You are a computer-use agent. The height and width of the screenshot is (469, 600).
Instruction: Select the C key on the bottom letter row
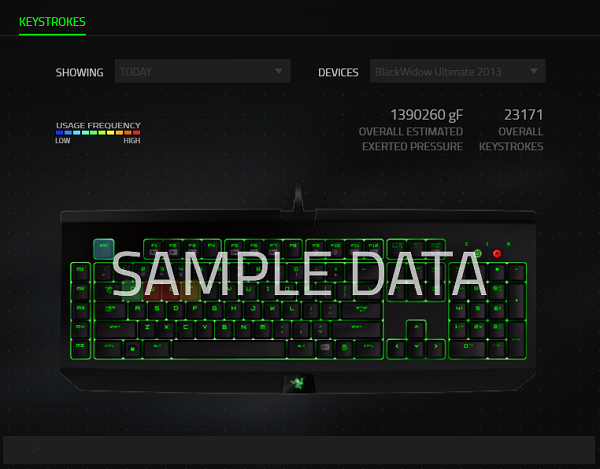186,330
